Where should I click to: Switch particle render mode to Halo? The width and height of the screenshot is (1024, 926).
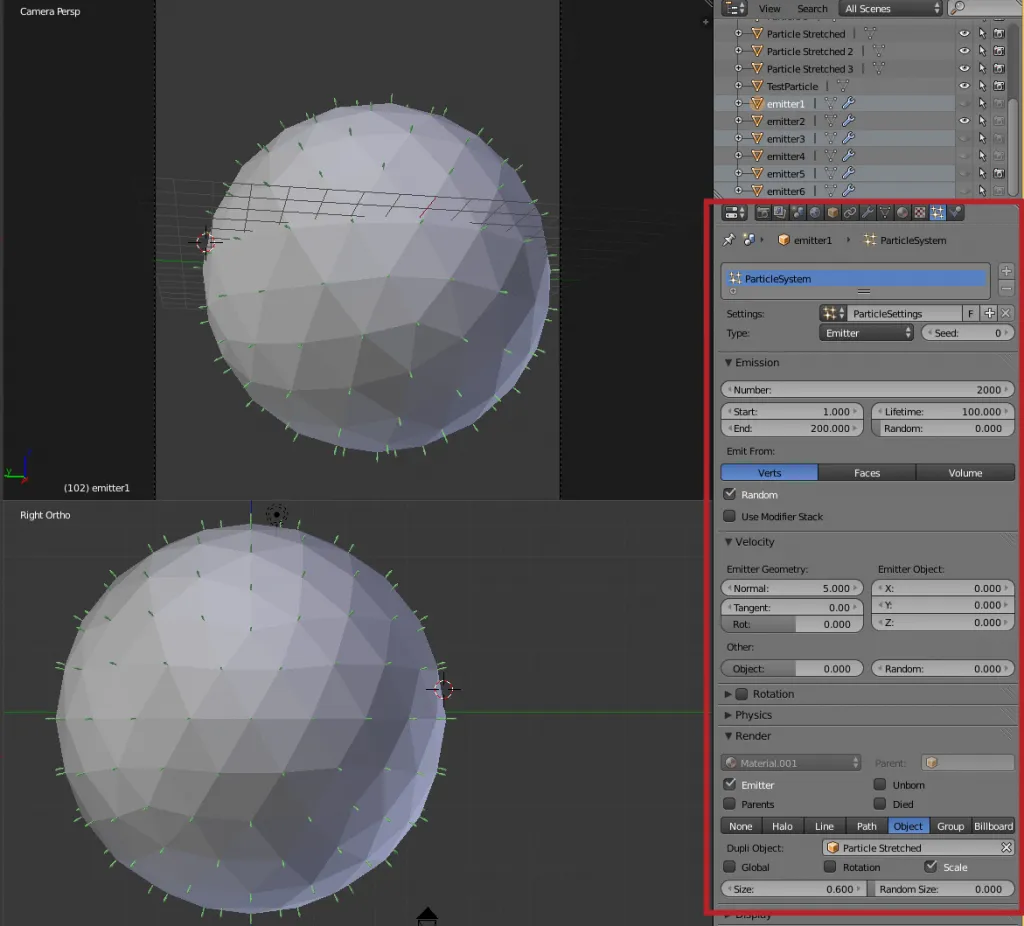click(x=783, y=826)
